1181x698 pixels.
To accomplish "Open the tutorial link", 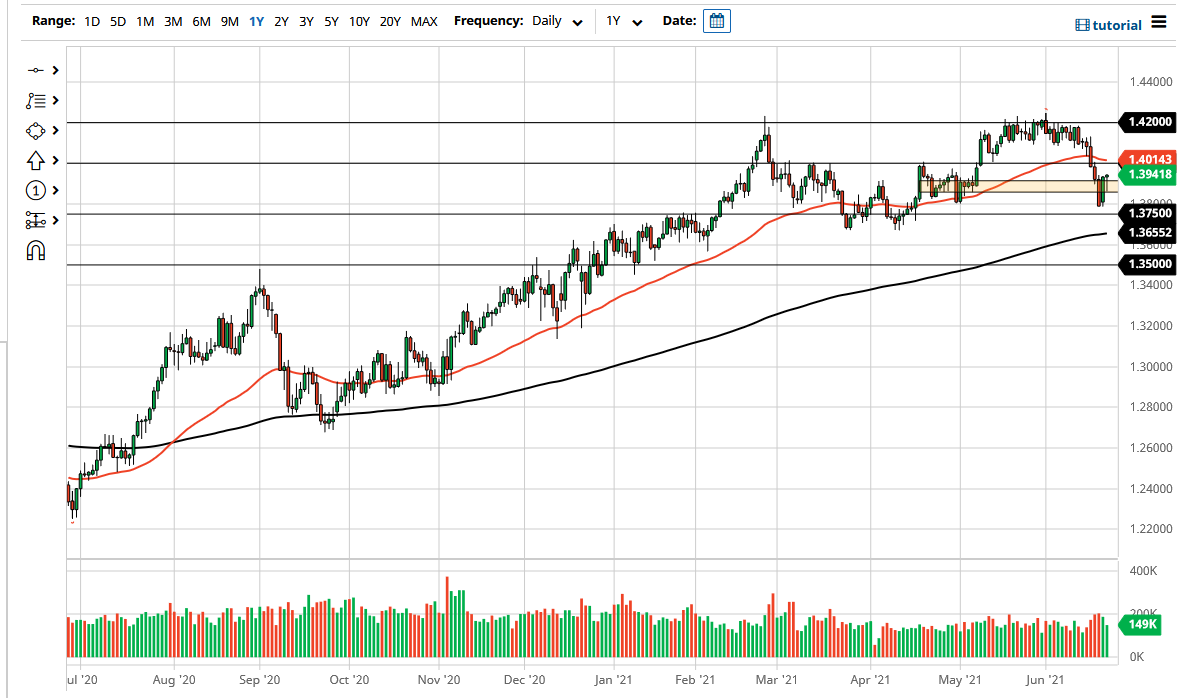I will [1108, 24].
